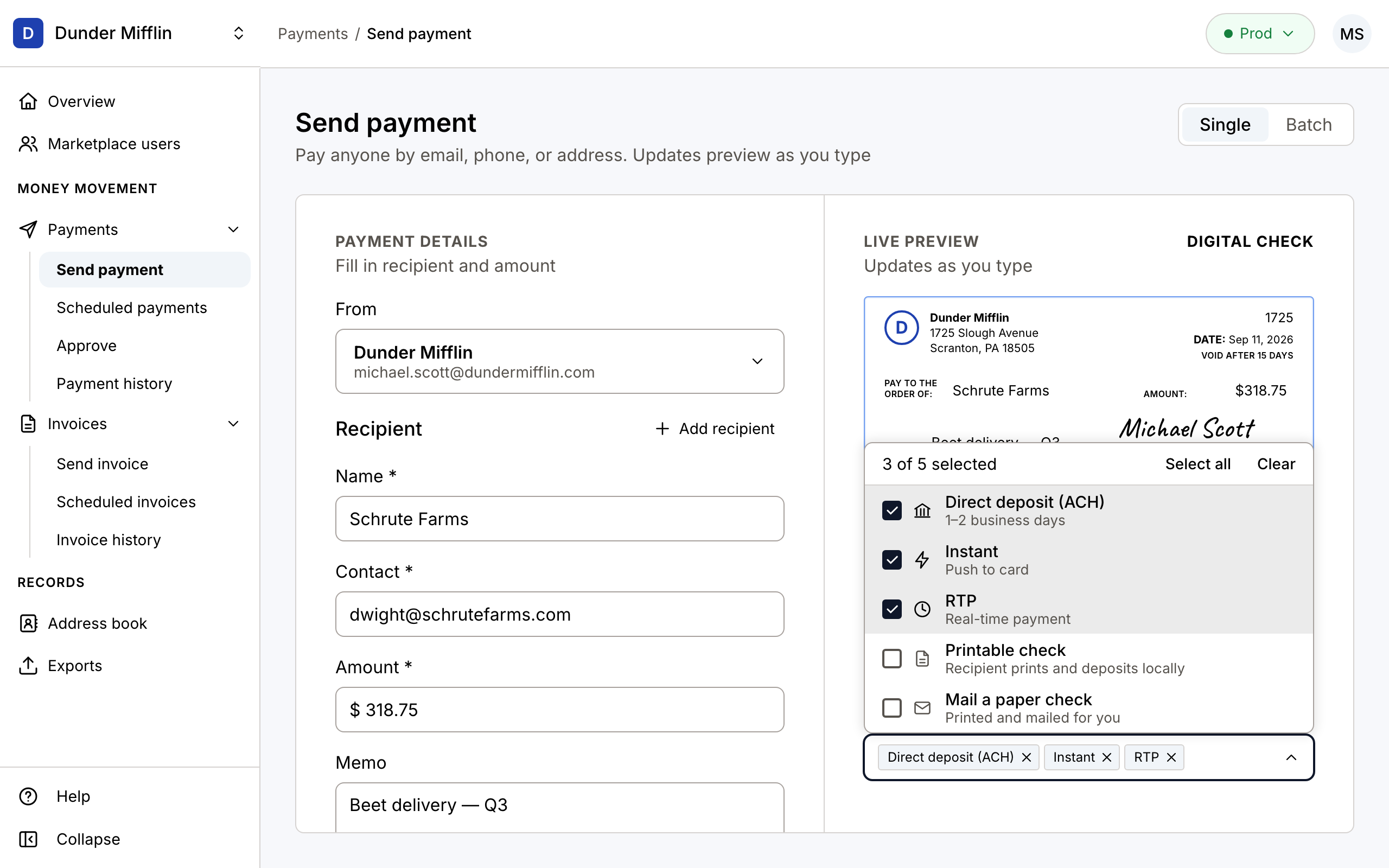Image resolution: width=1389 pixels, height=868 pixels.
Task: Uncheck the Instant checkbox
Action: click(892, 560)
